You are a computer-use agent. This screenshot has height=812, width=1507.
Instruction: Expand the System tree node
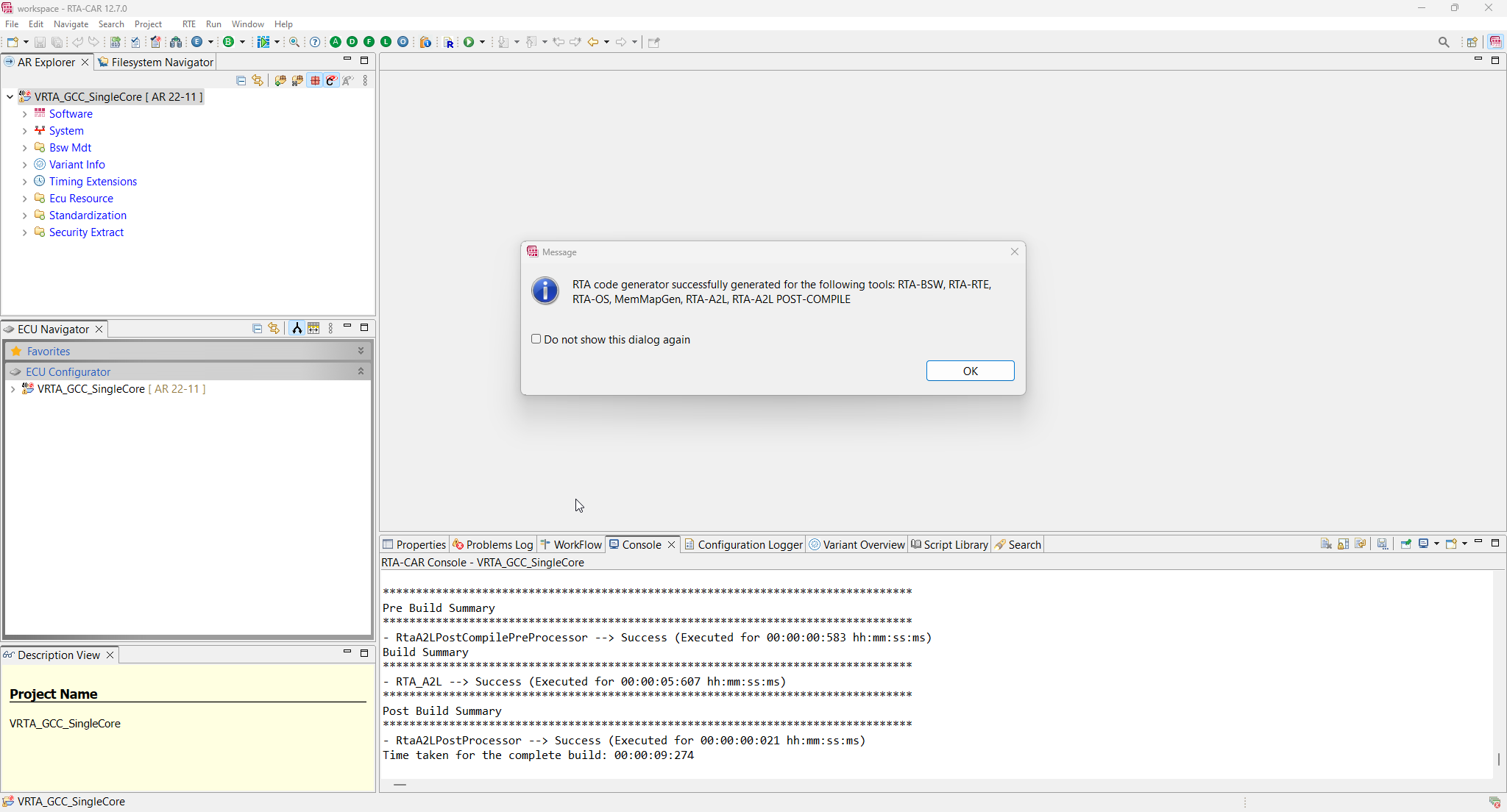(x=24, y=131)
